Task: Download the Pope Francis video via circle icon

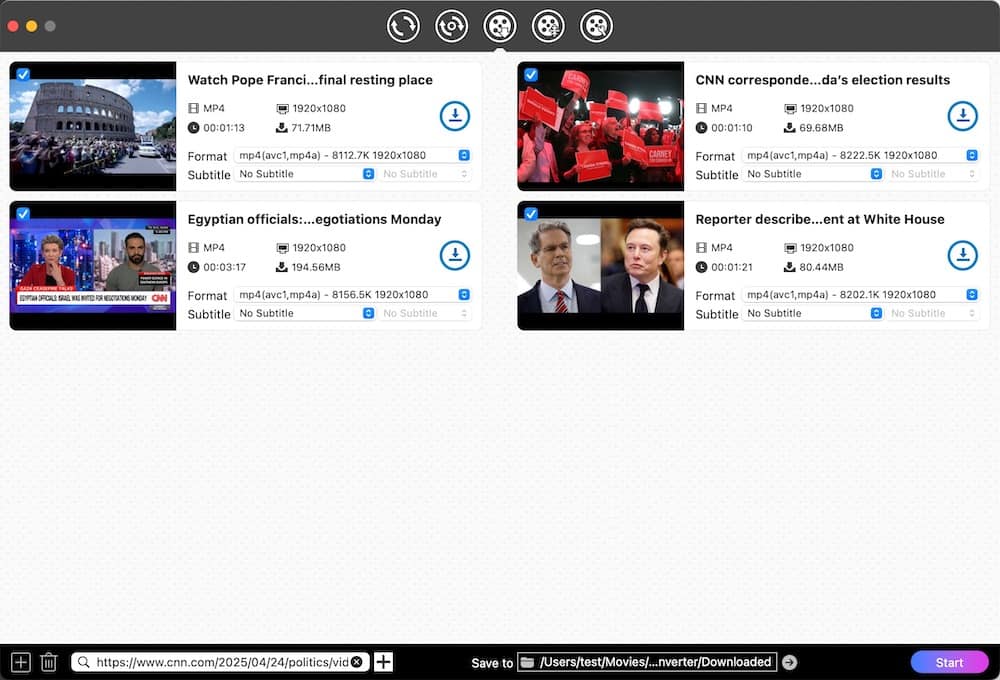Action: tap(455, 115)
